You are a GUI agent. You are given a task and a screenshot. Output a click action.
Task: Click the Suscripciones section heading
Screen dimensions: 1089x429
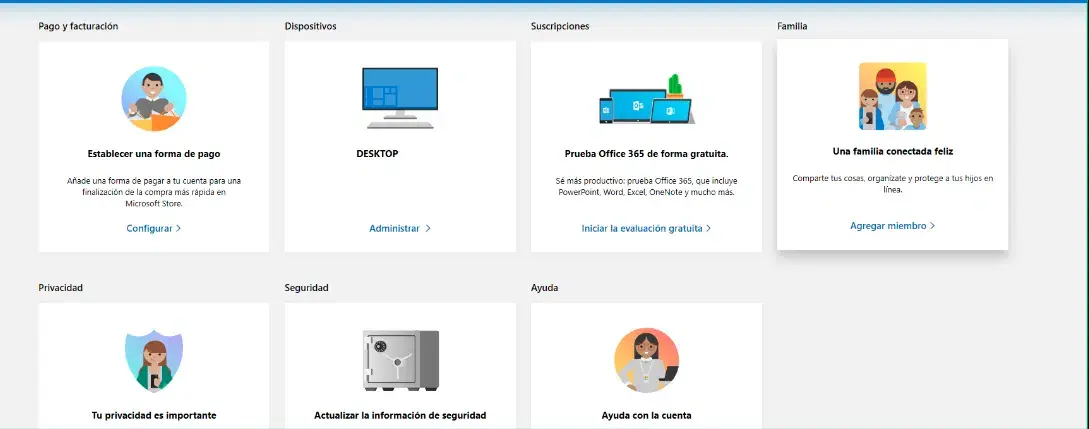pyautogui.click(x=560, y=26)
